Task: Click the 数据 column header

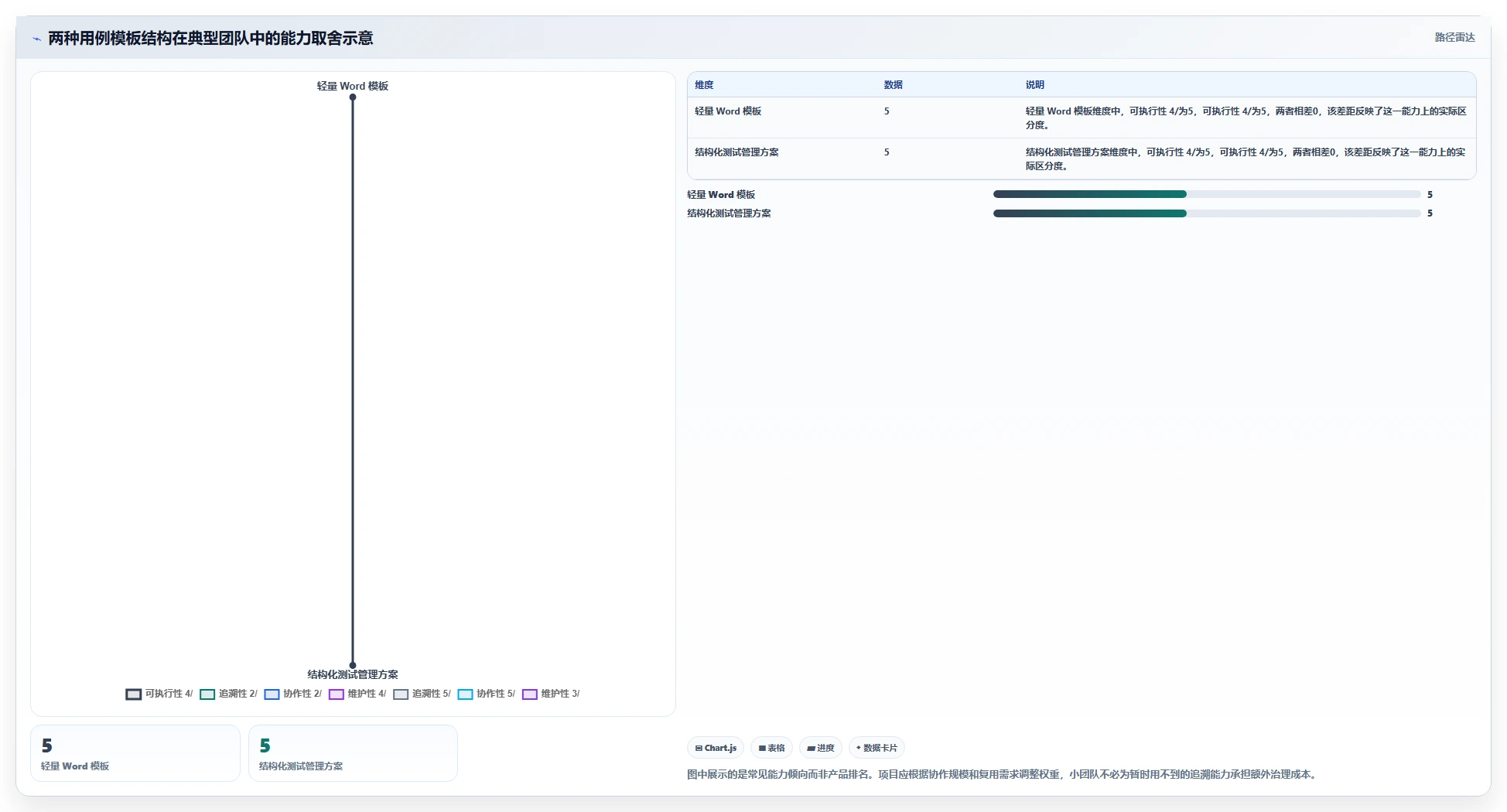Action: [894, 85]
